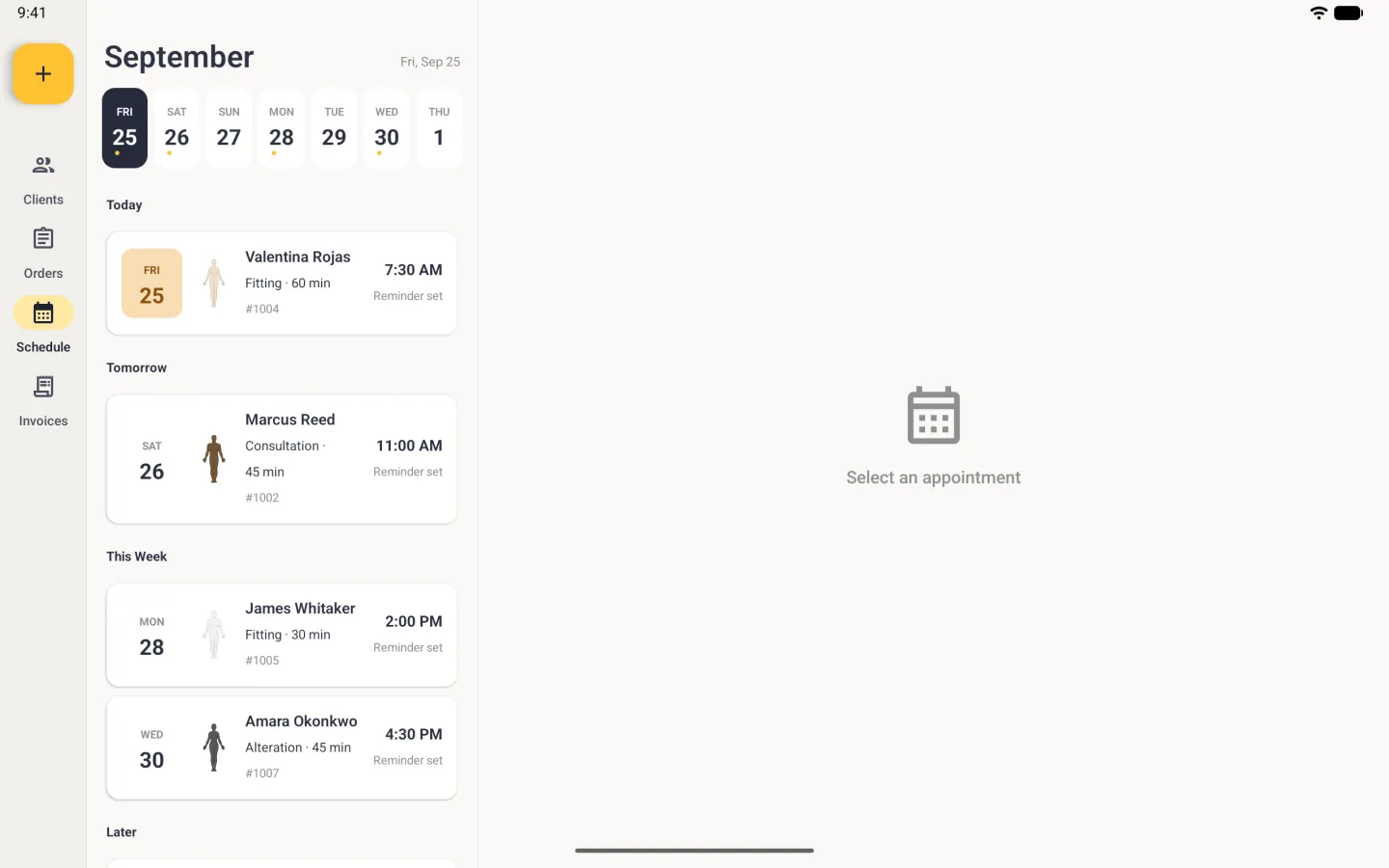Image resolution: width=1389 pixels, height=868 pixels.
Task: Select Saturday 26 in the week strip
Action: coord(177,128)
